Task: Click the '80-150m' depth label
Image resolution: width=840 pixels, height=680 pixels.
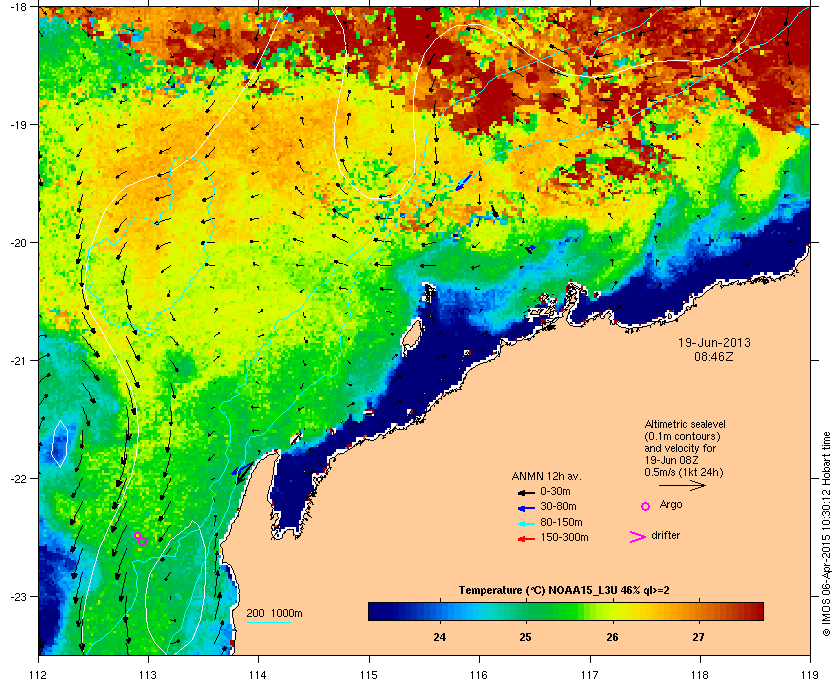Action: (x=561, y=522)
